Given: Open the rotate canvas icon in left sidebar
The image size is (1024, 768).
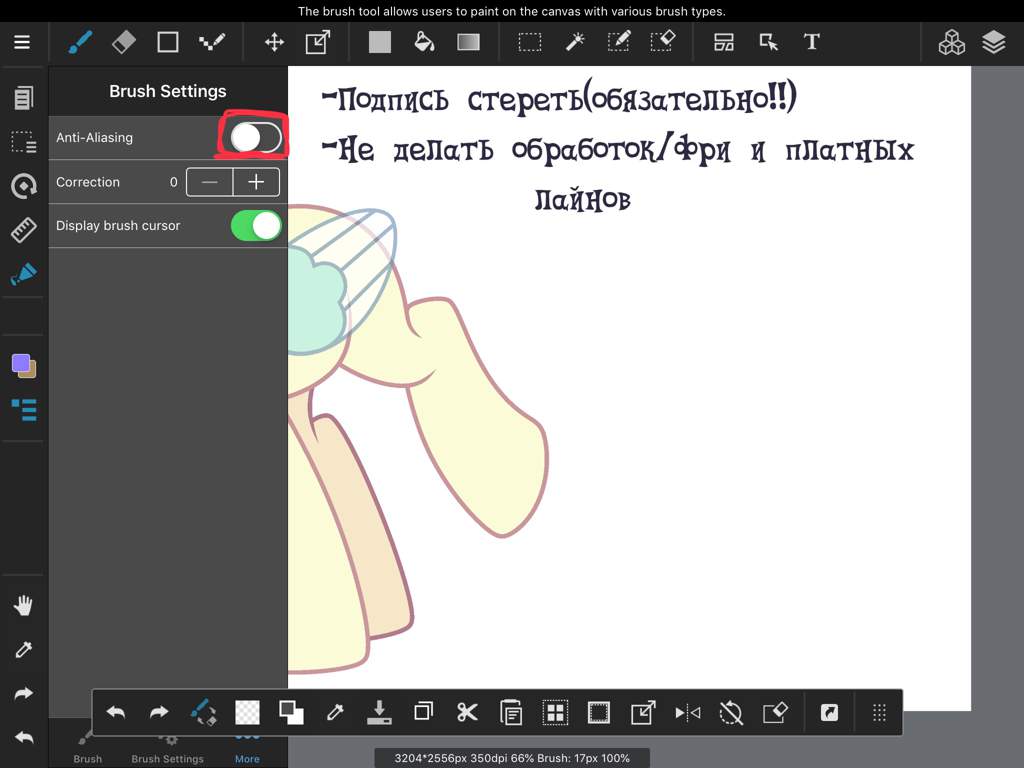Looking at the screenshot, I should pos(24,186).
